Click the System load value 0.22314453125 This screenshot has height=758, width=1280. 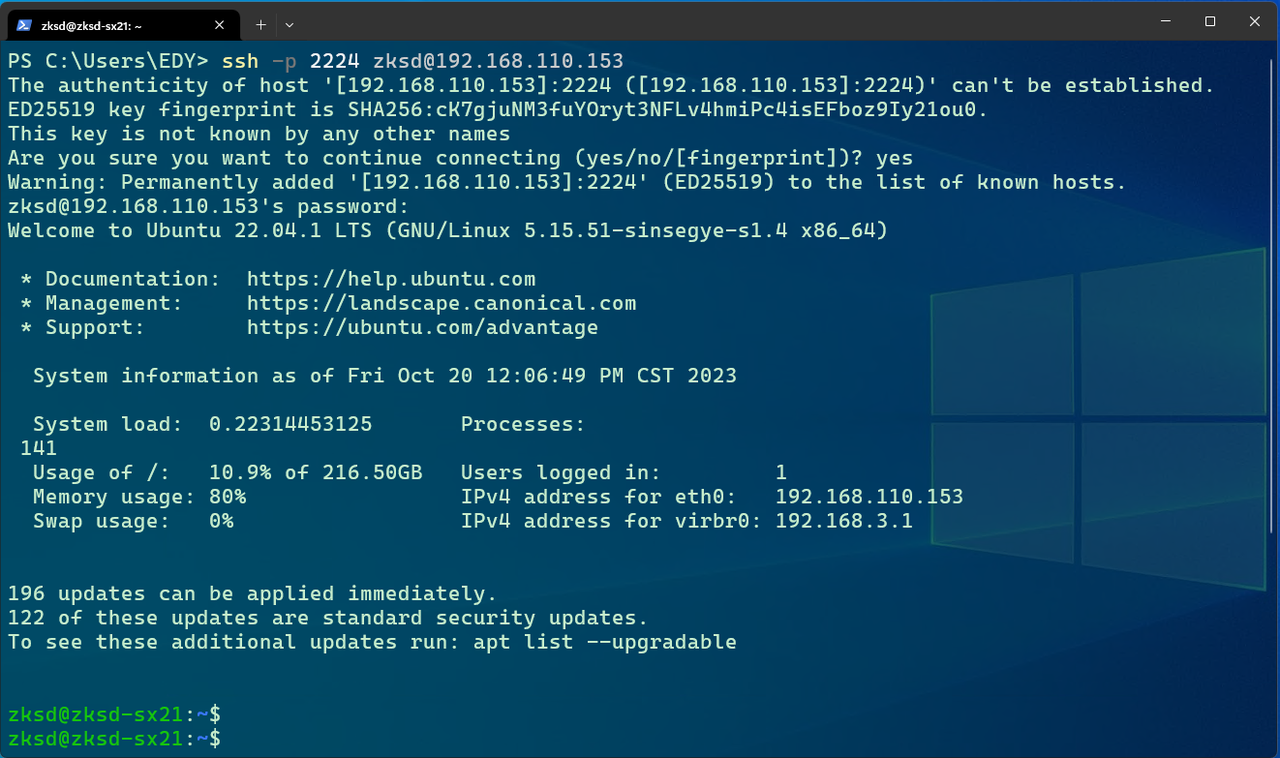point(290,424)
